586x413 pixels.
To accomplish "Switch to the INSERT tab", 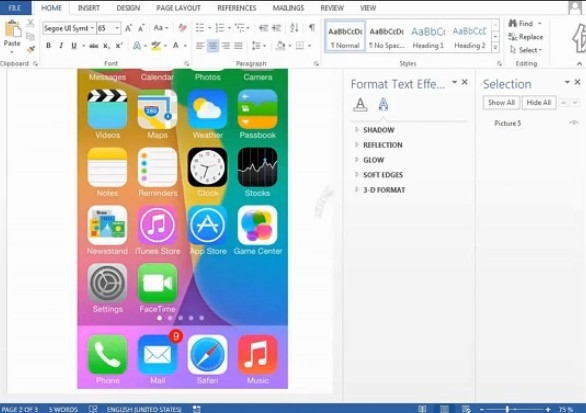I will point(89,8).
